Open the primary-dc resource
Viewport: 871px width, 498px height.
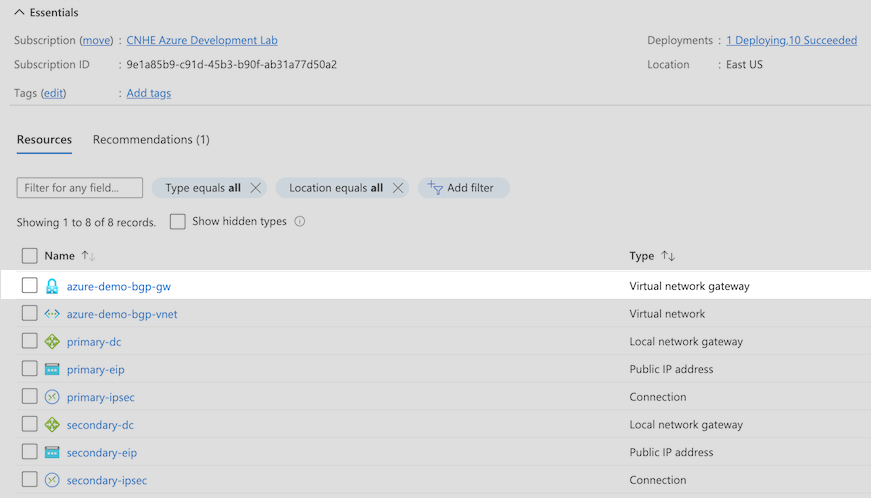point(94,342)
